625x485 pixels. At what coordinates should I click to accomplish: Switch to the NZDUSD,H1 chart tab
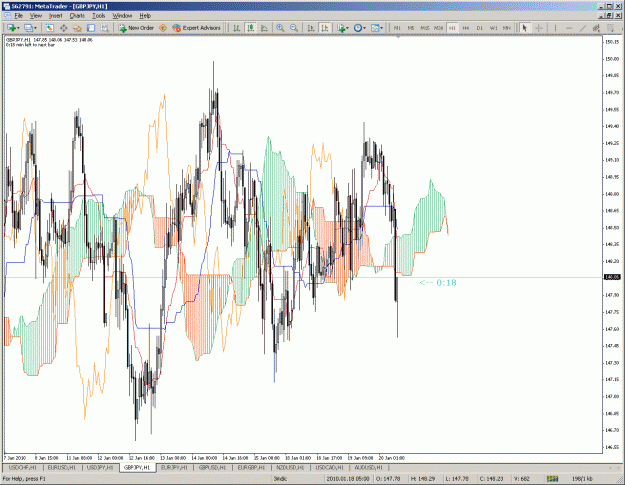[x=291, y=467]
